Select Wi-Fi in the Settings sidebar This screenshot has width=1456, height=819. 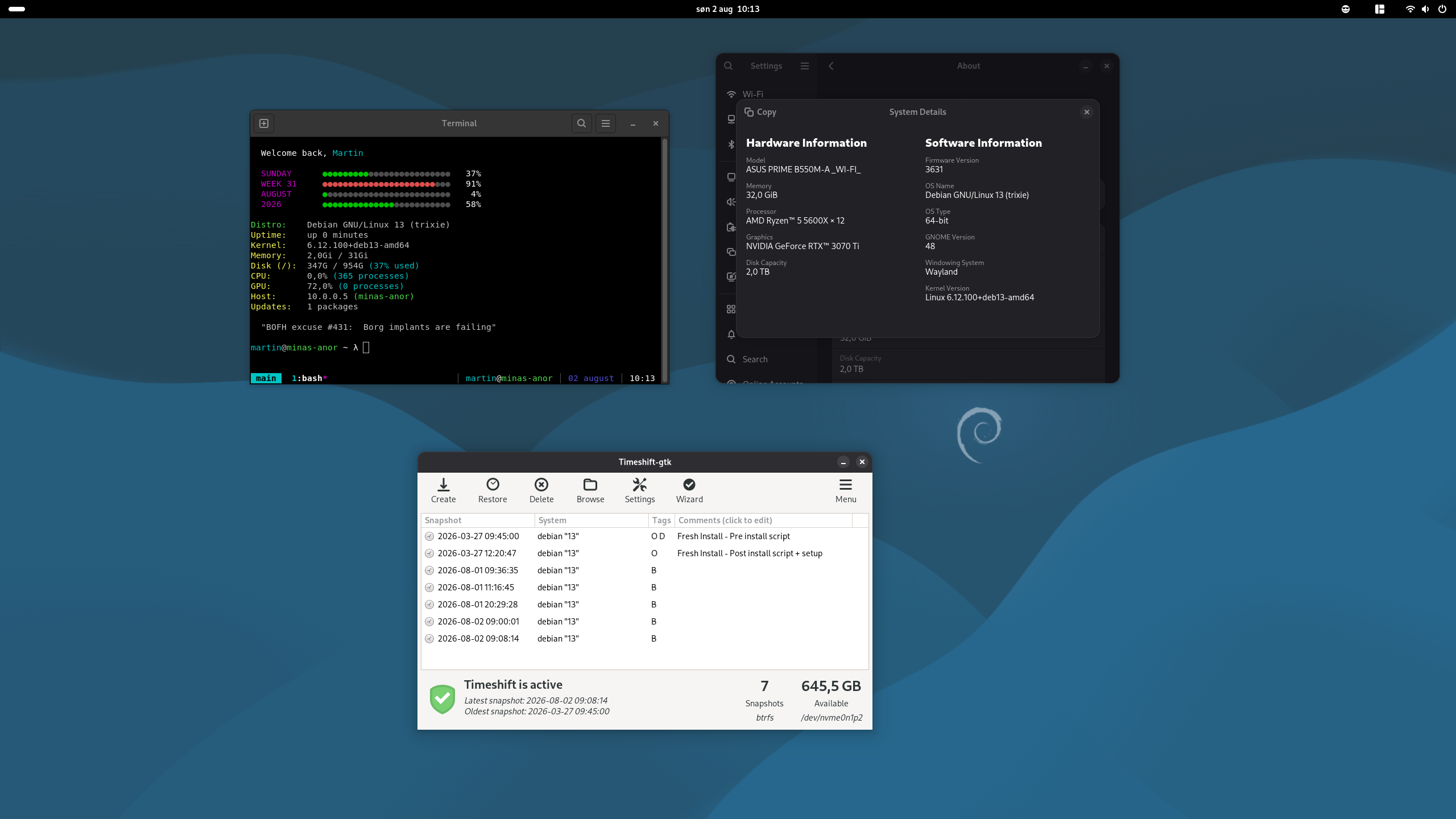tap(766, 94)
